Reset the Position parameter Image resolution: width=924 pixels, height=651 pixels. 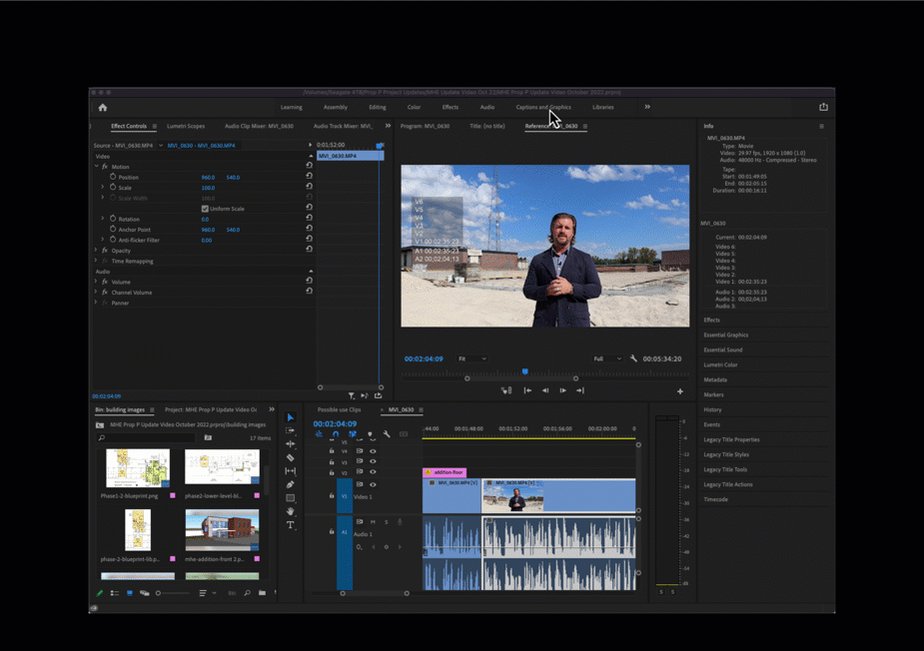309,176
